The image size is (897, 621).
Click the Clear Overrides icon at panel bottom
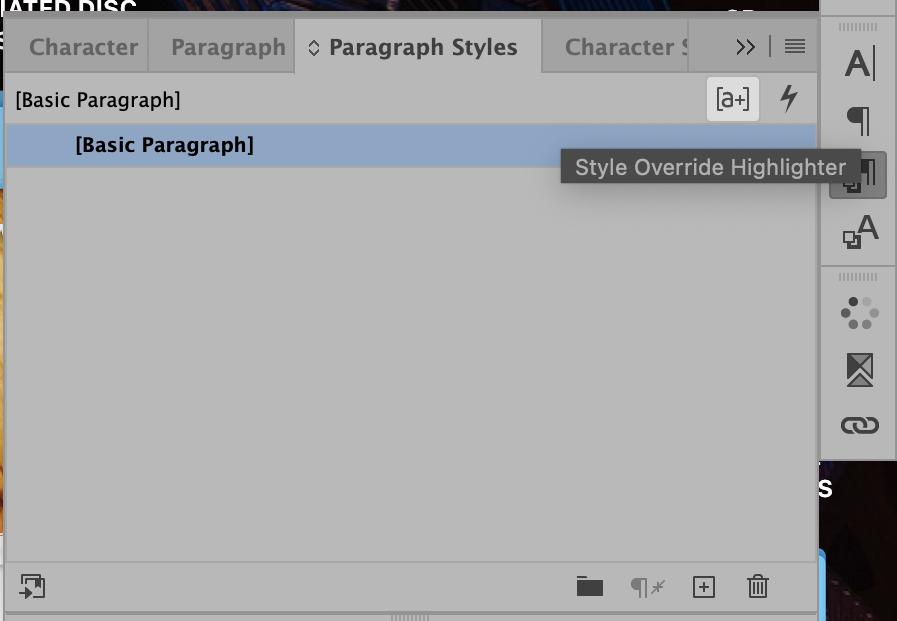[x=648, y=587]
